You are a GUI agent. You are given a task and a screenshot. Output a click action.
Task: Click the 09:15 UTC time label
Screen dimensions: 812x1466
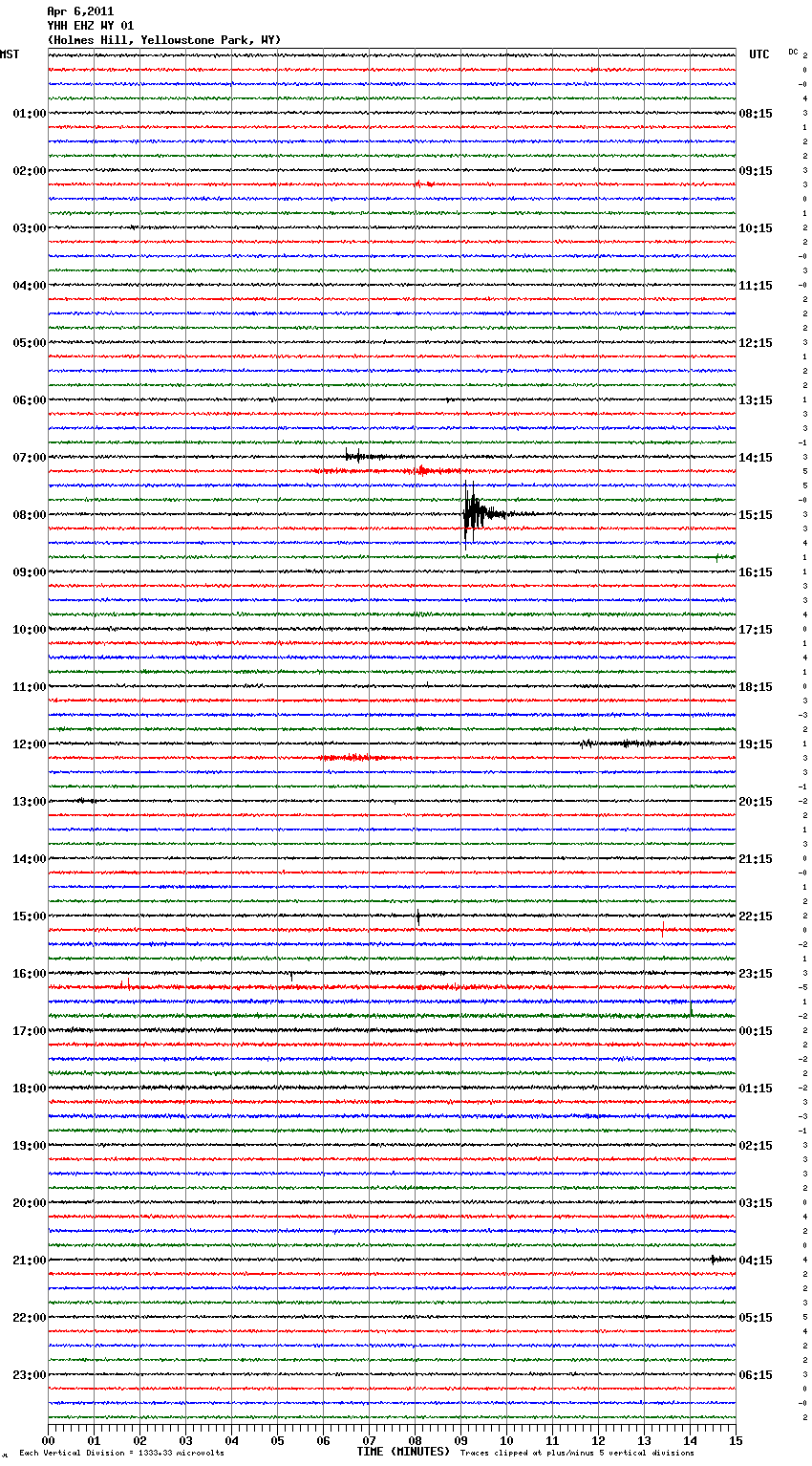756,171
